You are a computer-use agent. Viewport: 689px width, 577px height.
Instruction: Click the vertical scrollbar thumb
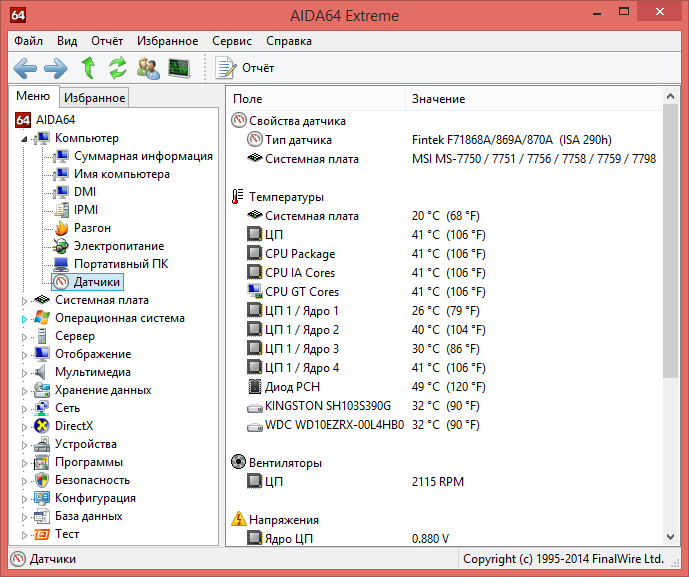670,241
